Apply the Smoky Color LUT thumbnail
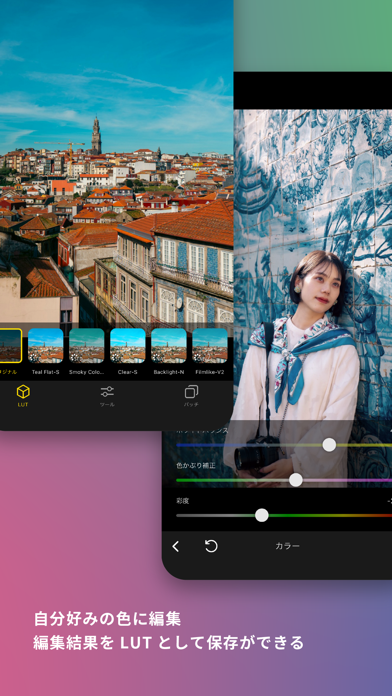 pyautogui.click(x=87, y=346)
